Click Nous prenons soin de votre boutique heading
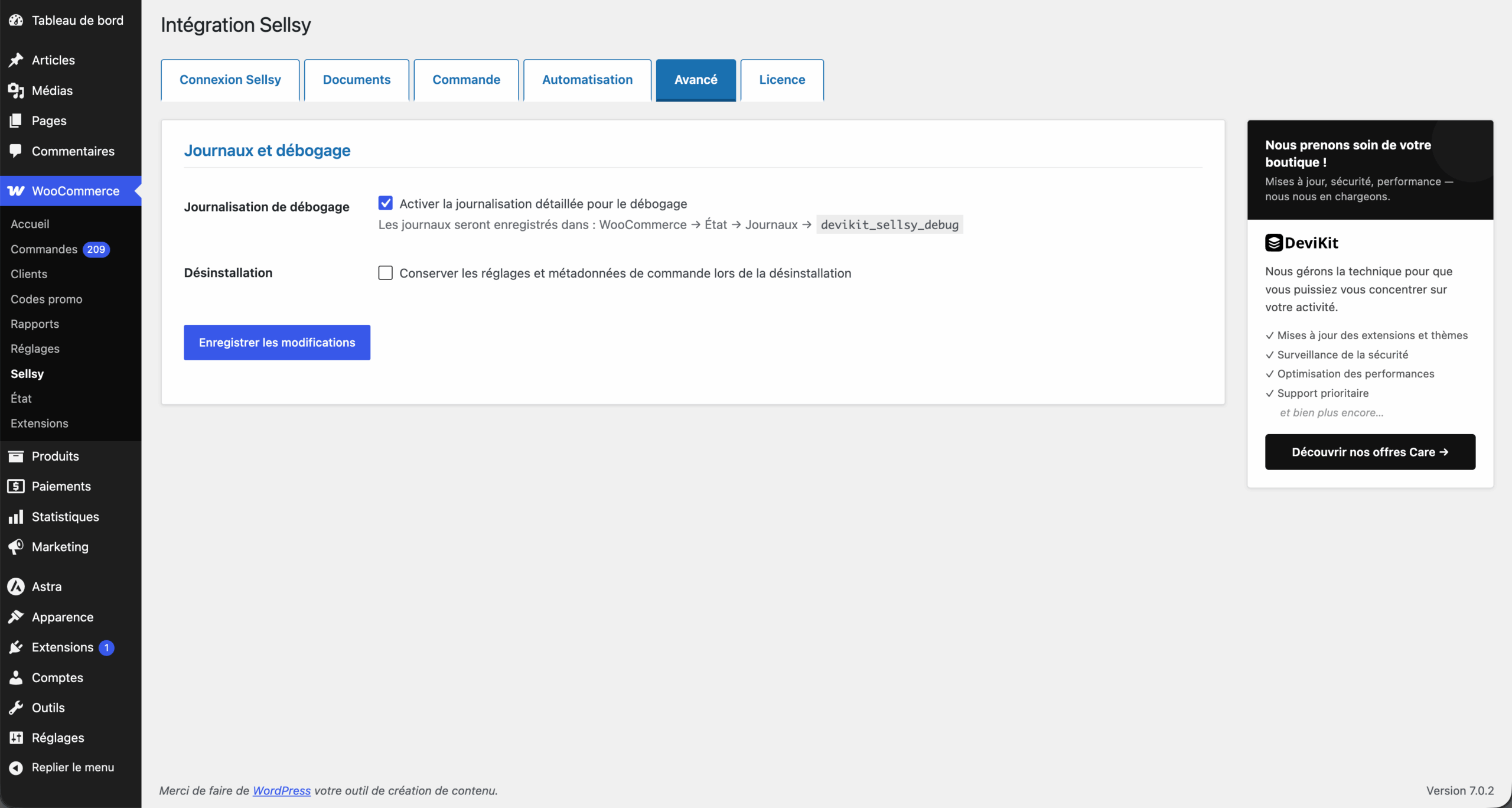Image resolution: width=1512 pixels, height=808 pixels. click(x=1348, y=154)
